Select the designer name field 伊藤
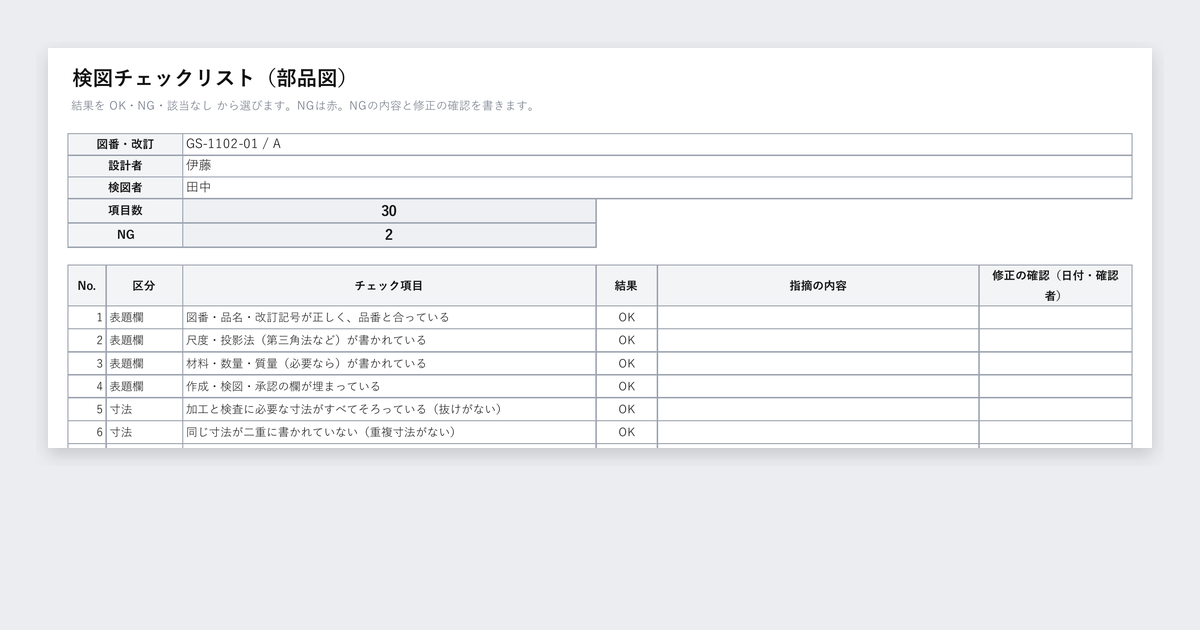 657,166
